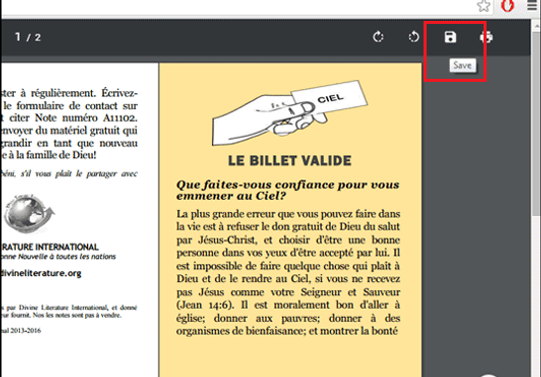
Task: Click the Save (floppy disk) icon
Action: click(450, 37)
